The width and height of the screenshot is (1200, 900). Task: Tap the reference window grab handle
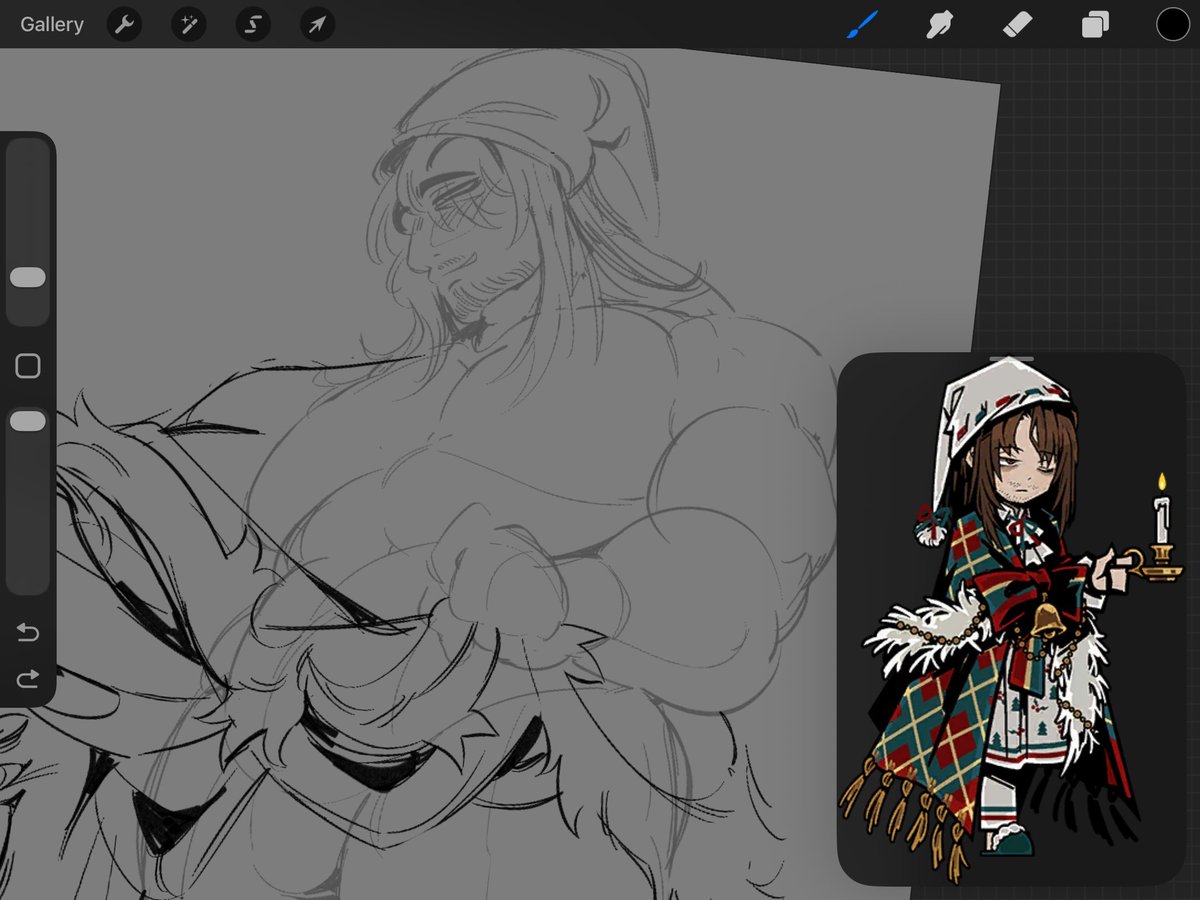1010,358
